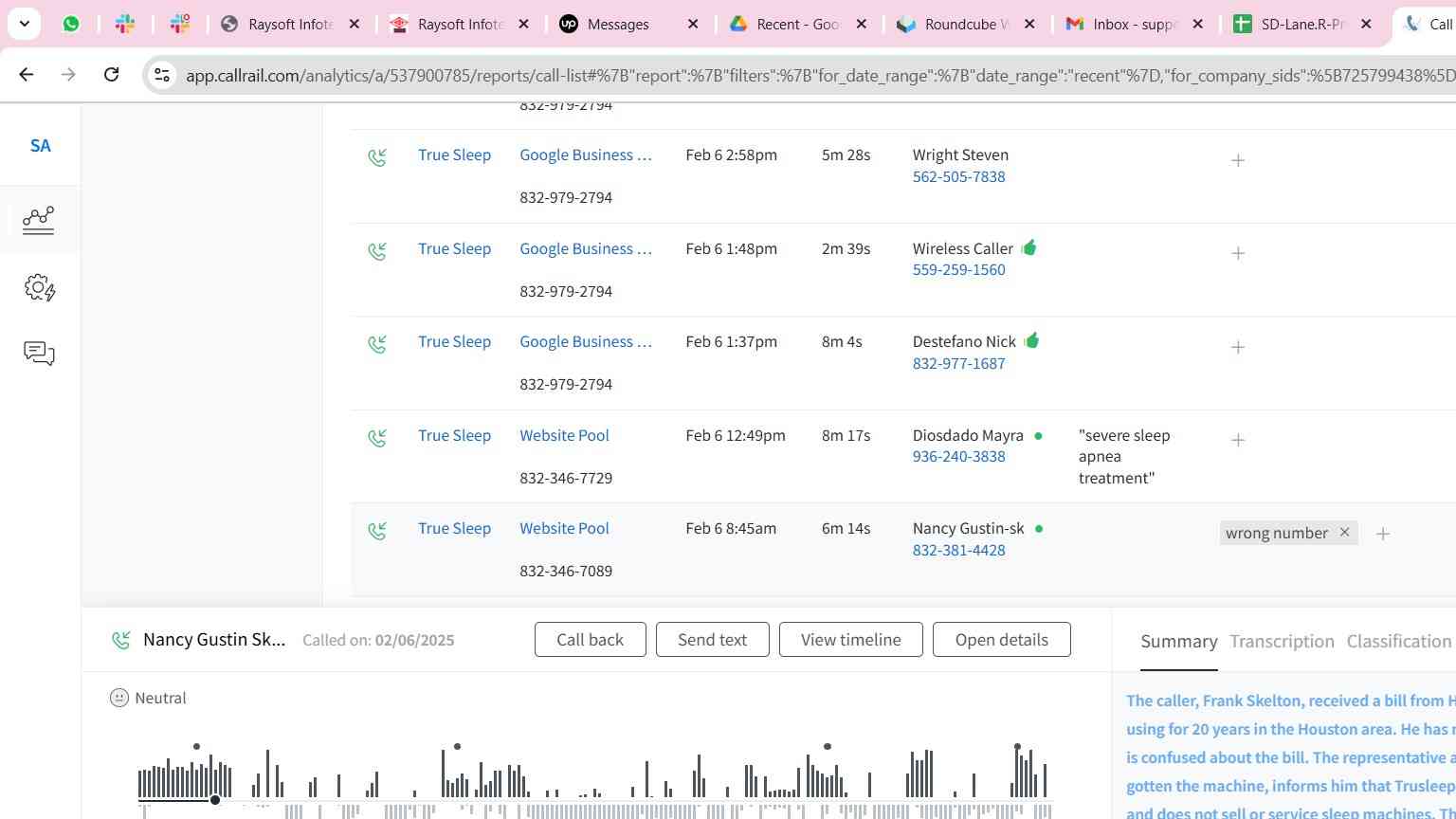Click the Send text button
Screen dimensions: 1456x819
tap(712, 639)
